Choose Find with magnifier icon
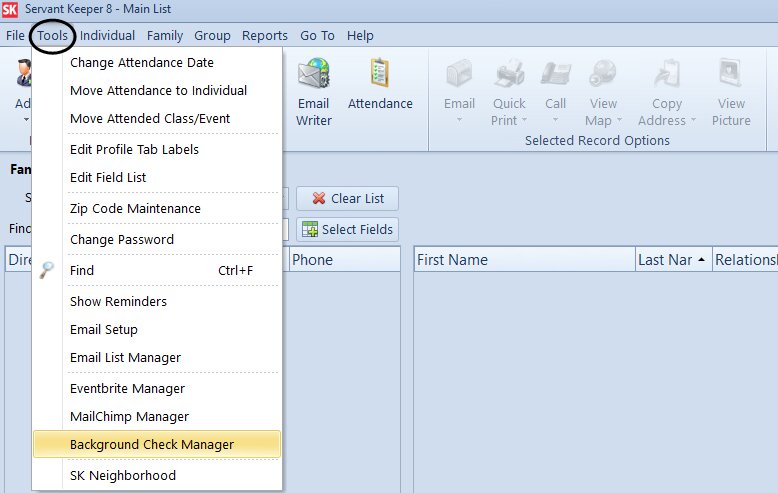Viewport: 778px width, 493px height. coord(82,270)
